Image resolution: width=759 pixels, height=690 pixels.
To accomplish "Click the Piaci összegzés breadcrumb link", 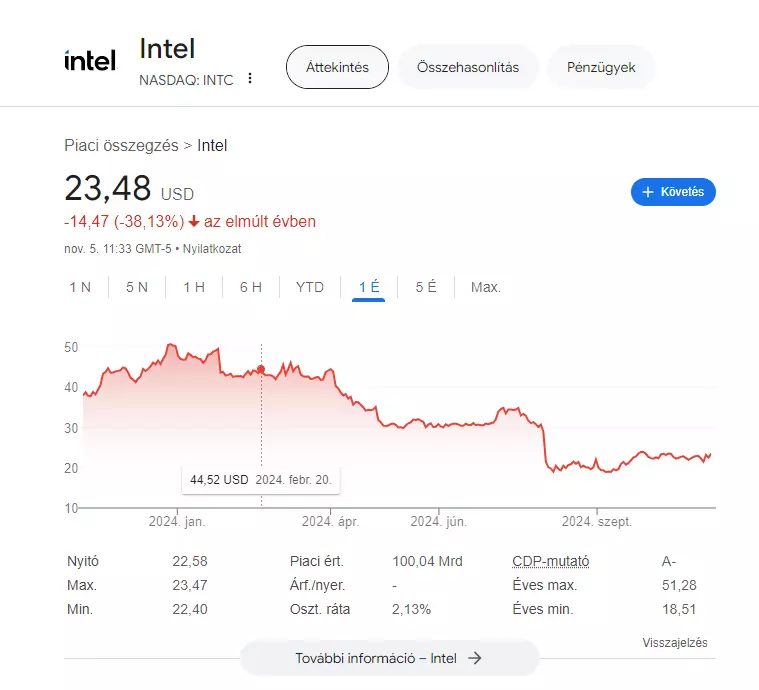I will [x=121, y=146].
